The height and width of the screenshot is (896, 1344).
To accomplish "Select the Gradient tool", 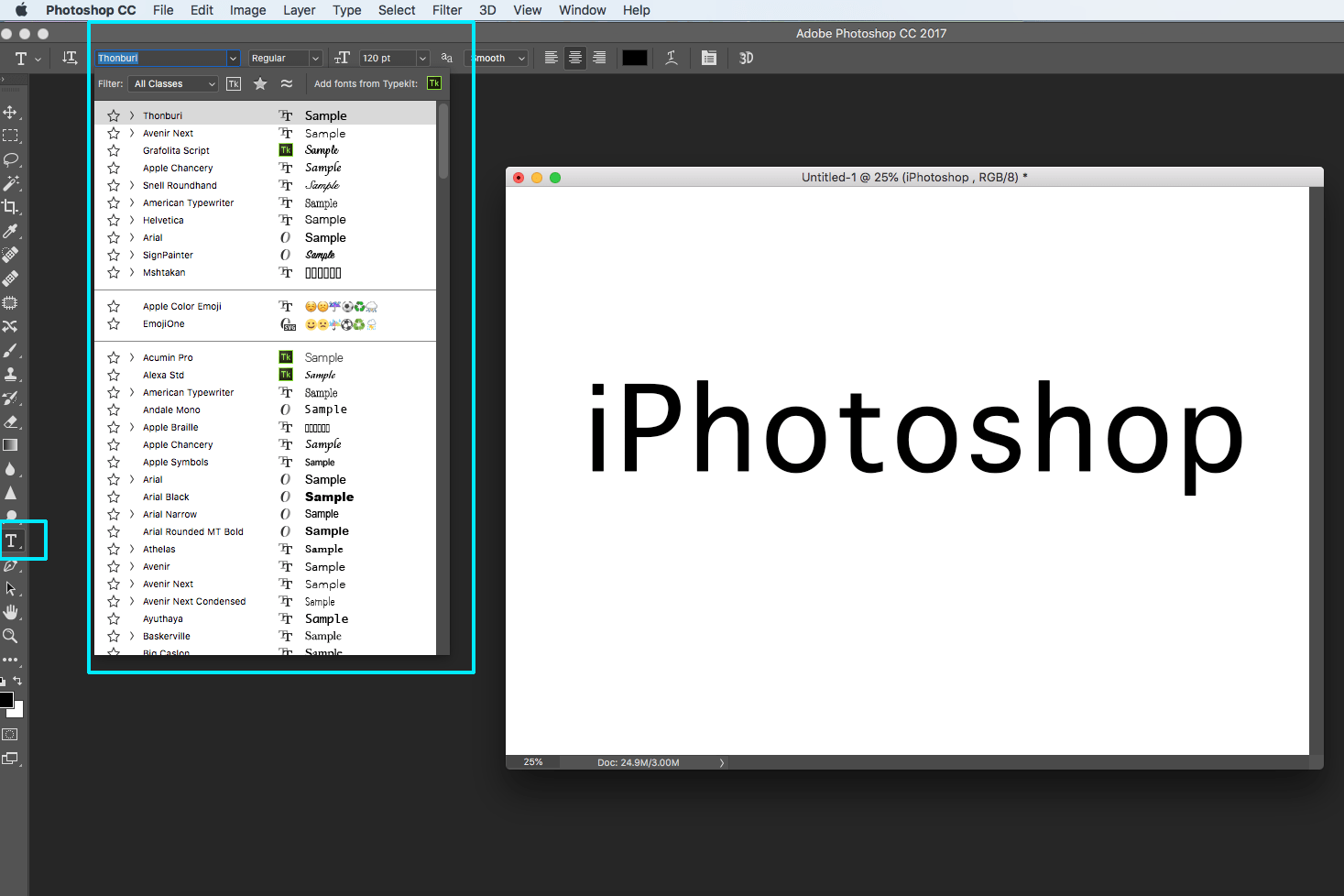I will tap(10, 445).
